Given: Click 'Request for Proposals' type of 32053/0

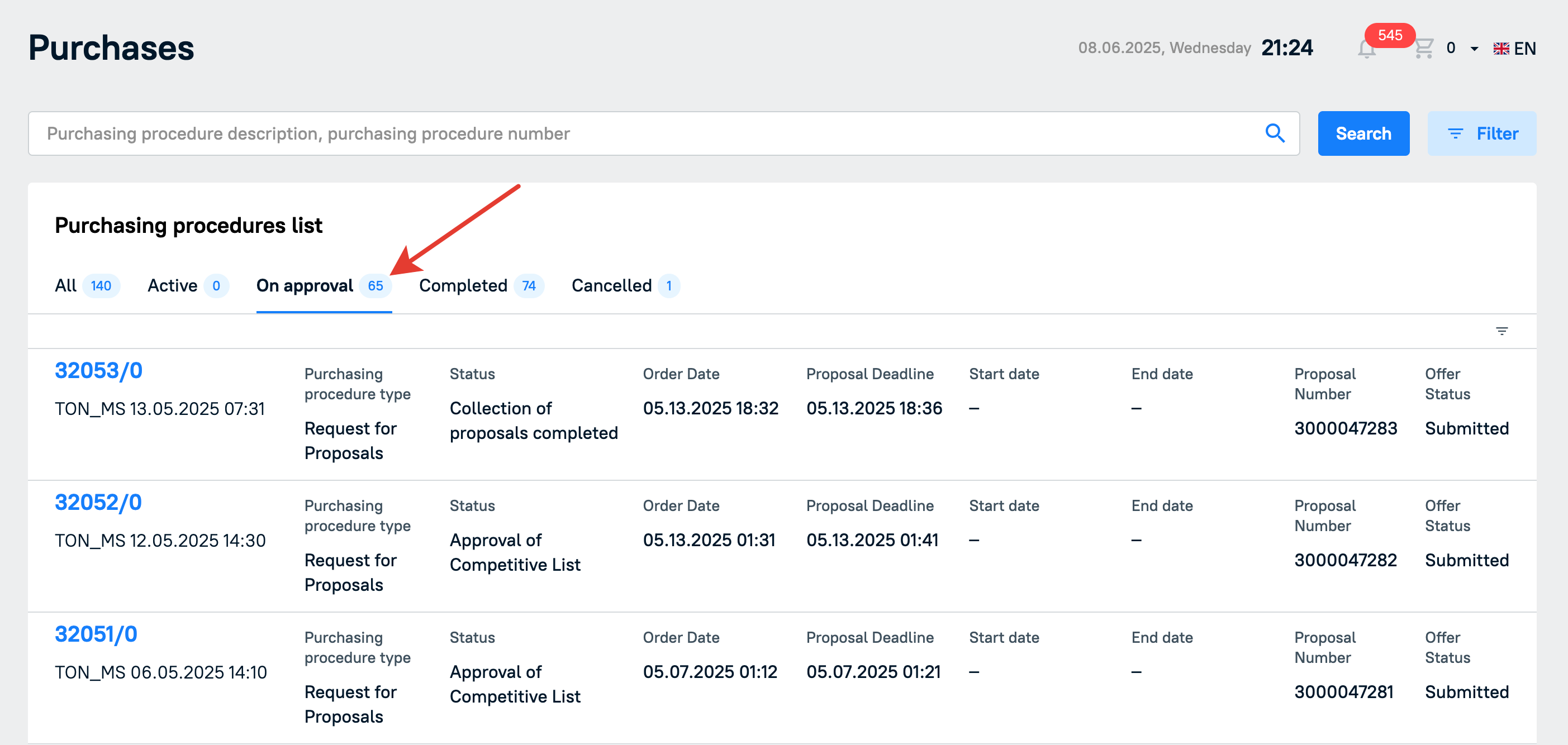Looking at the screenshot, I should click(x=350, y=441).
